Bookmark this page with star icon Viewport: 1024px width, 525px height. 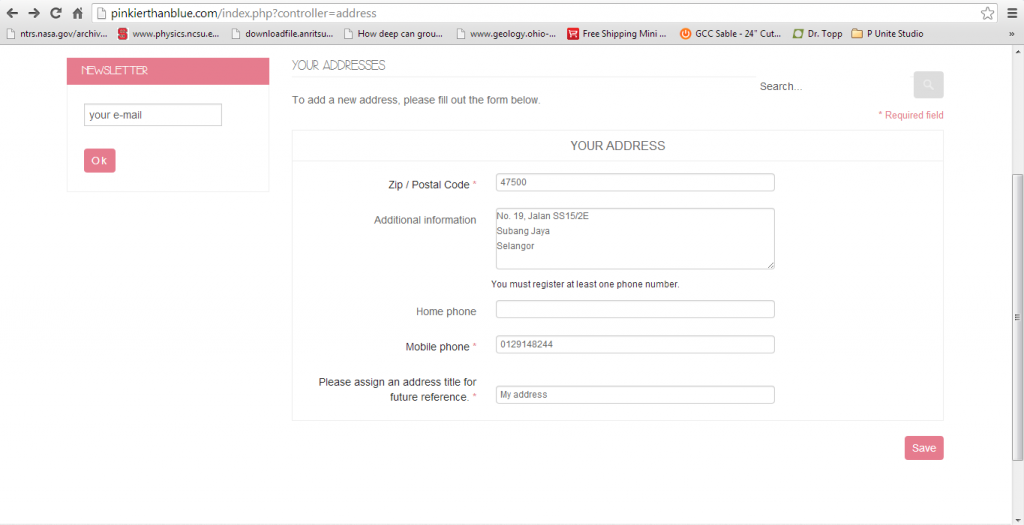987,13
